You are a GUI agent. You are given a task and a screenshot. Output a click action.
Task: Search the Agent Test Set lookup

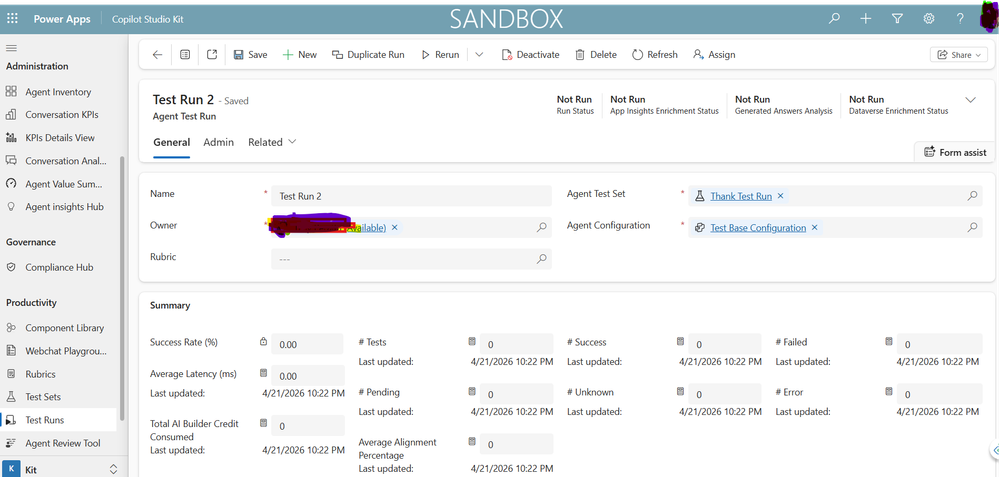[x=972, y=196]
